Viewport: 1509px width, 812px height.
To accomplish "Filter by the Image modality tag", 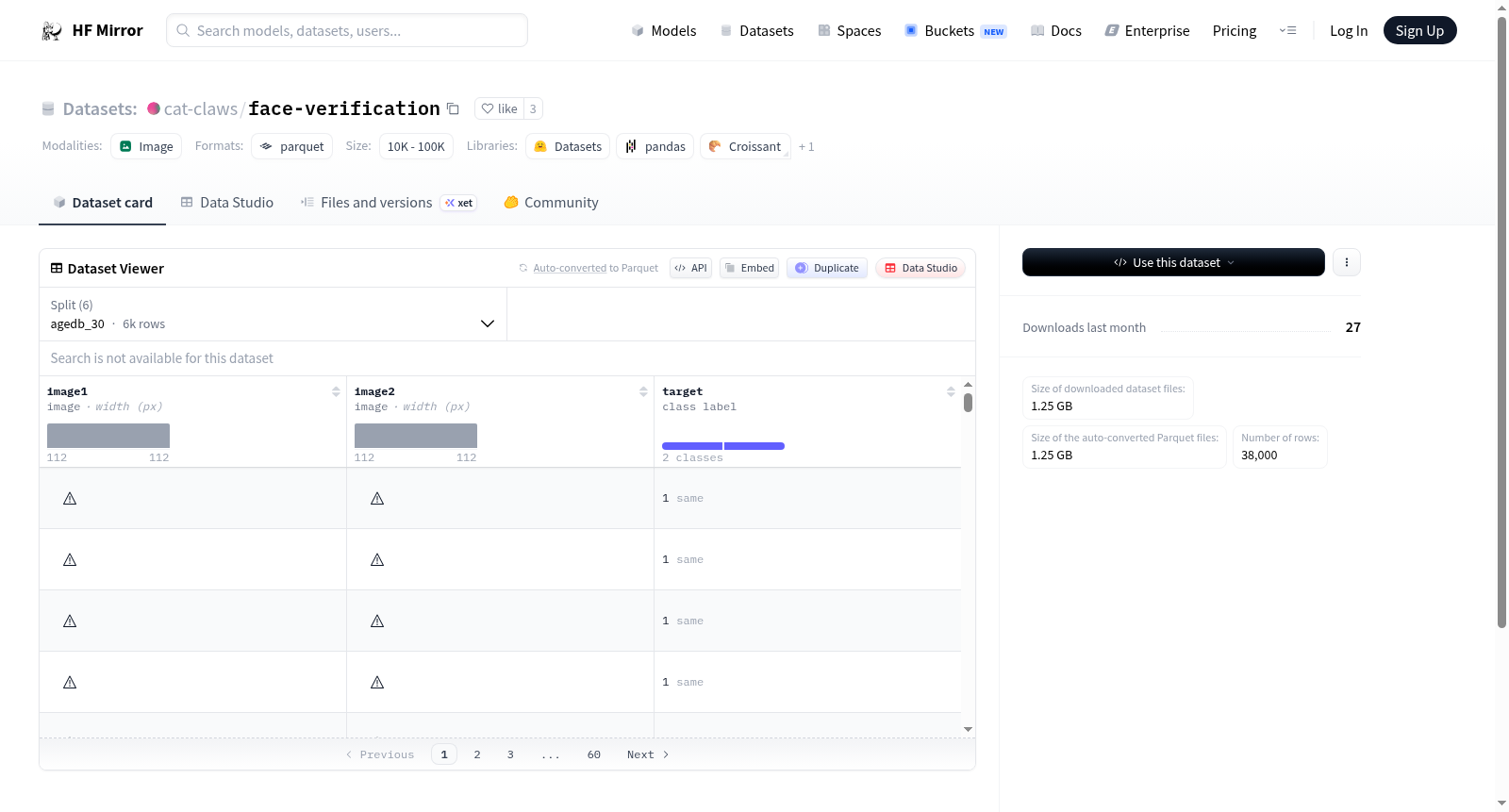I will click(x=146, y=146).
